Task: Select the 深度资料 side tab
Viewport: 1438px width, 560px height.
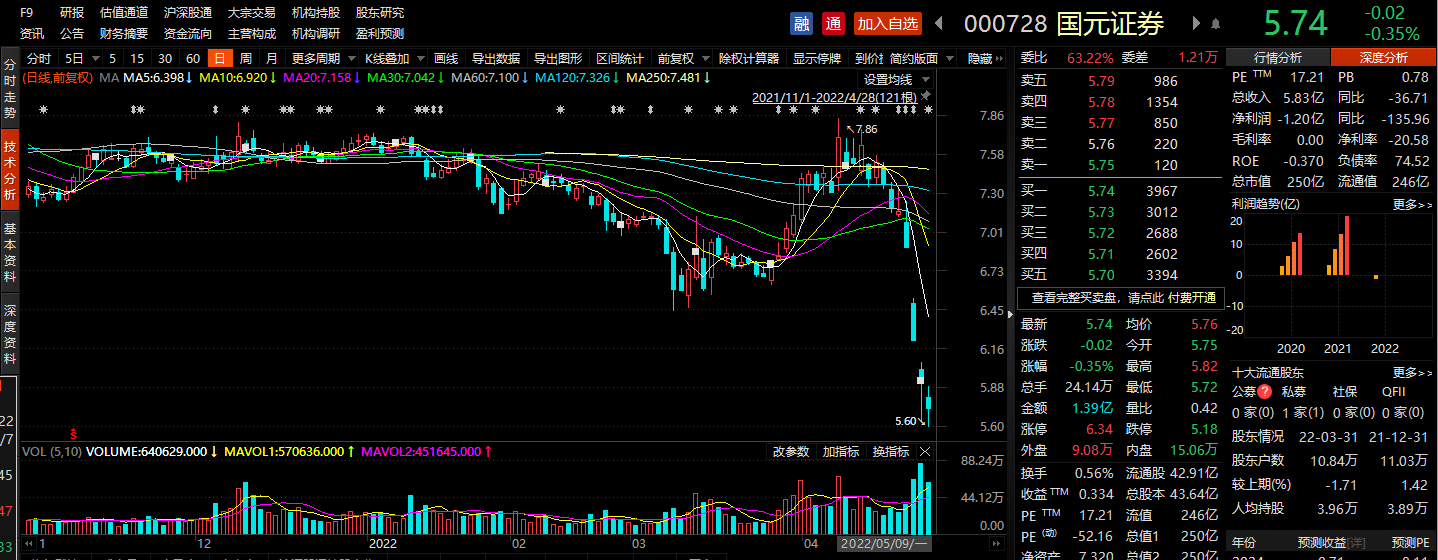Action: click(x=10, y=335)
